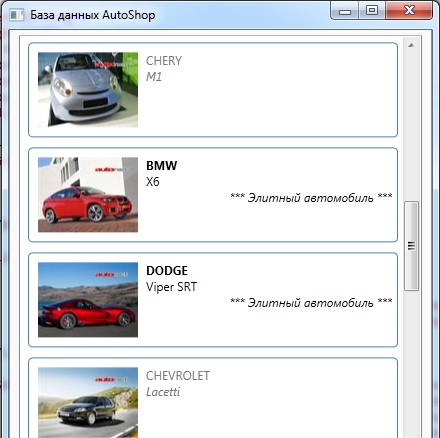The height and width of the screenshot is (438, 440).
Task: Click 'Элитный автомобиль' note in BMW card
Action: (311, 197)
